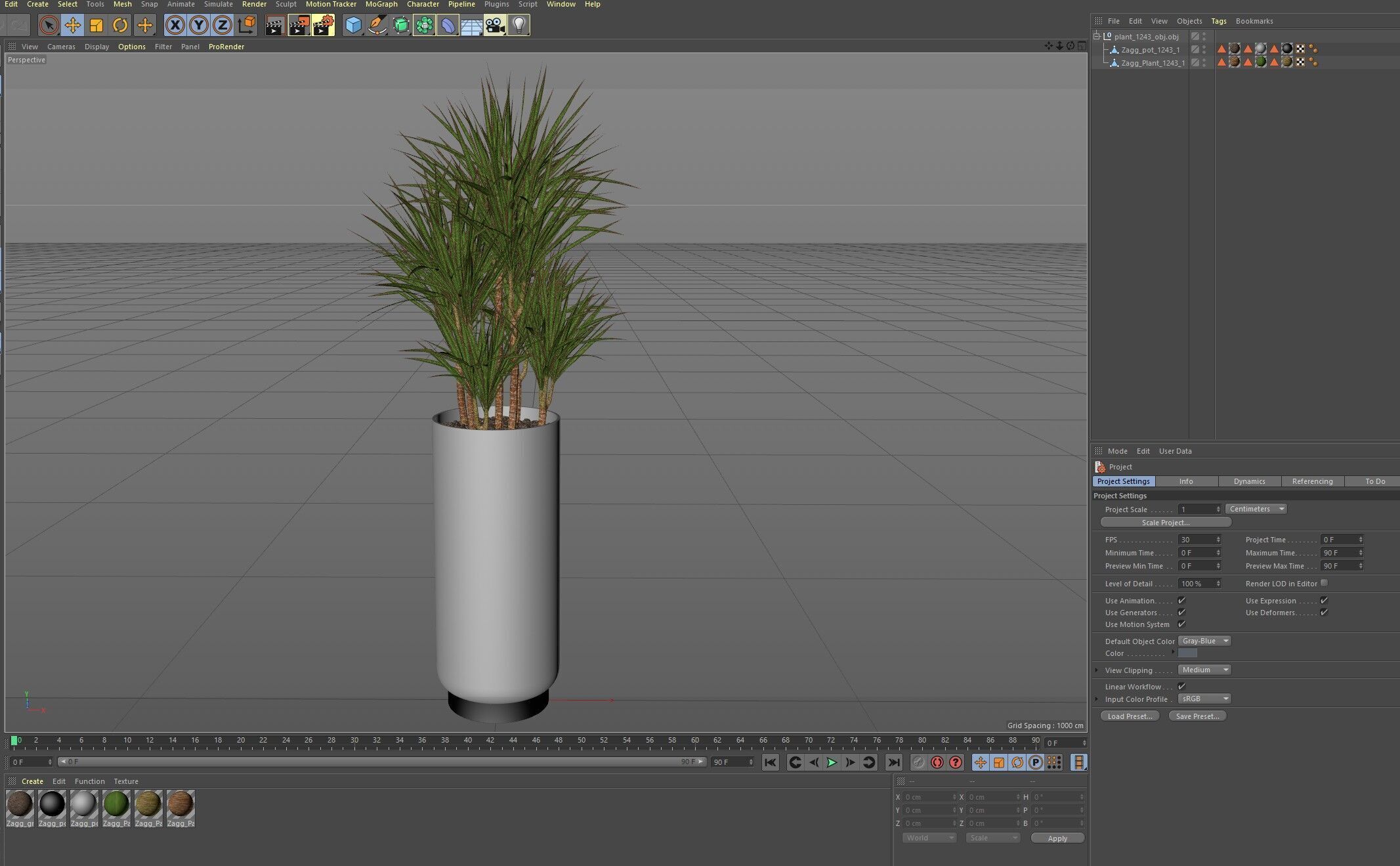Screen dimensions: 1400x866
Task: Open the MoGraph menu
Action: click(x=381, y=4)
